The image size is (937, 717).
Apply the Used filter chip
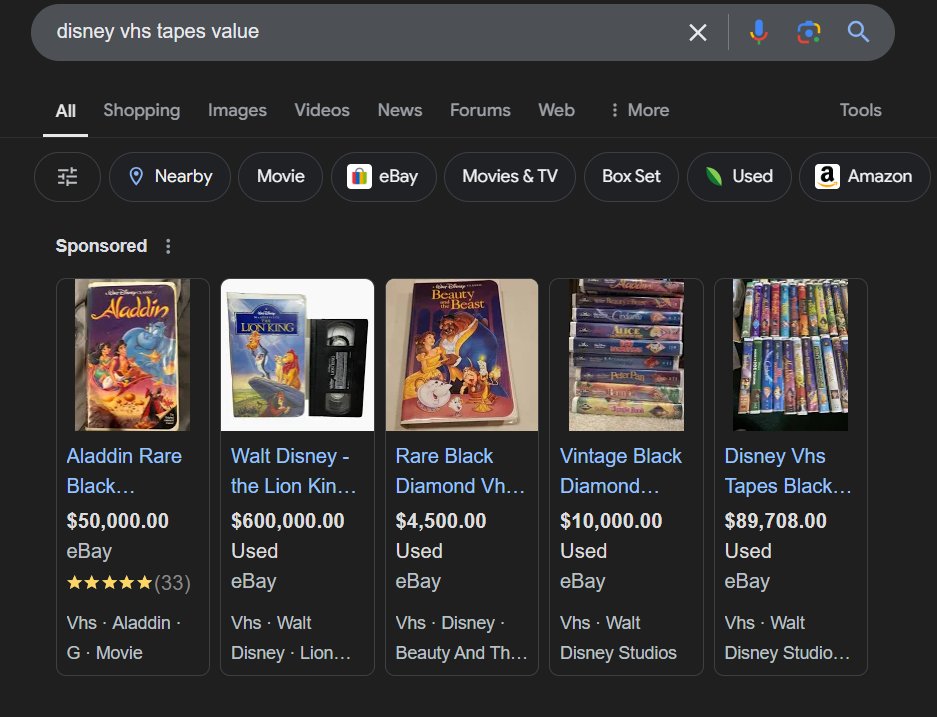point(739,177)
